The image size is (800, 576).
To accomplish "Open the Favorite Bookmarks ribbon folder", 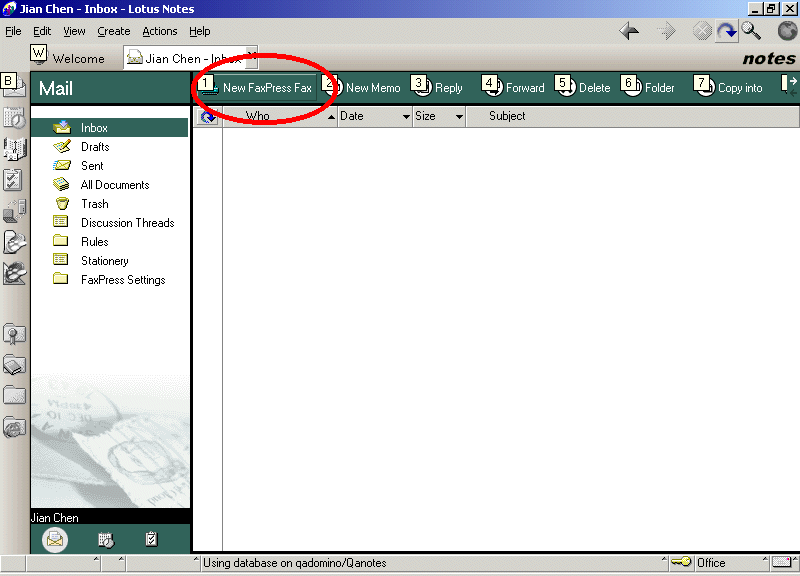I will click(14, 334).
